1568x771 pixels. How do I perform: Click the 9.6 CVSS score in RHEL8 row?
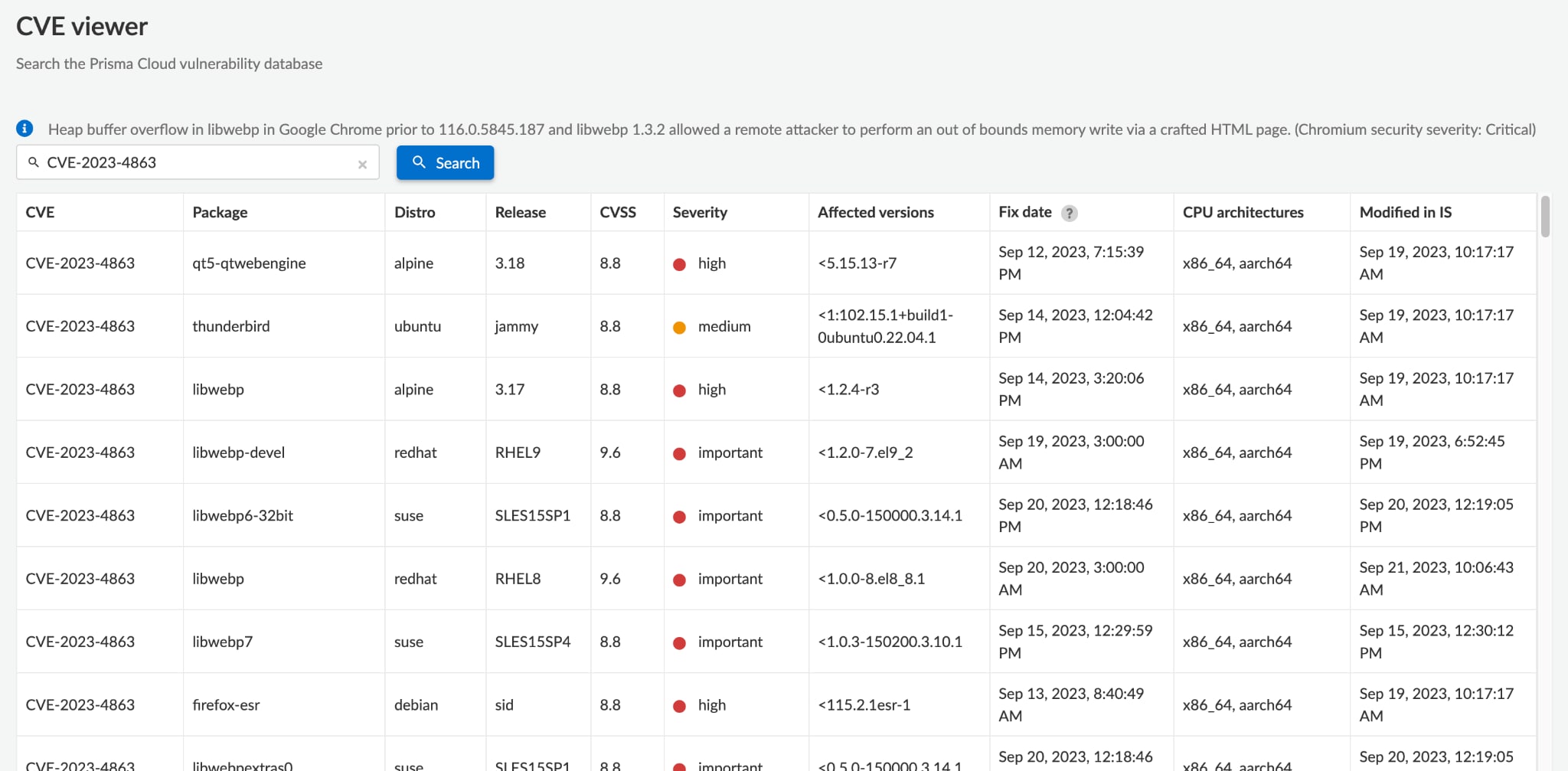point(609,579)
